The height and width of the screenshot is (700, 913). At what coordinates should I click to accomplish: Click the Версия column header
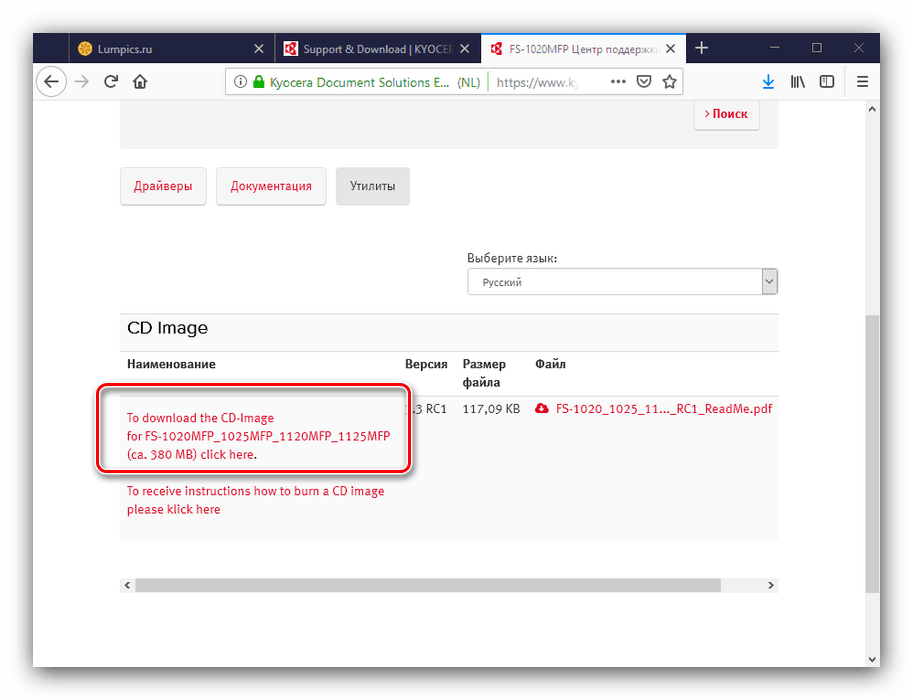tap(426, 364)
